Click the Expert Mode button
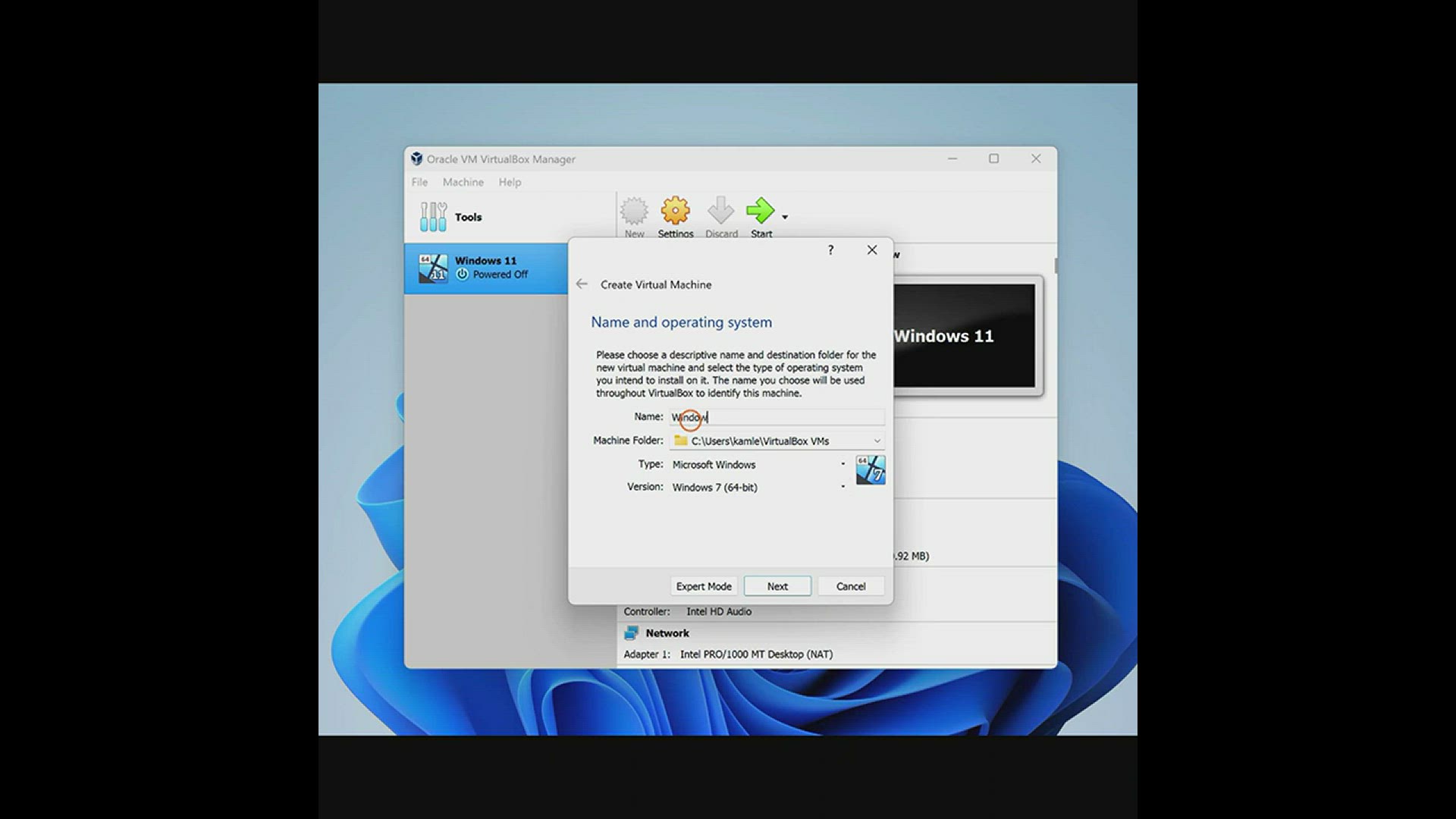This screenshot has height=819, width=1456. pos(704,586)
